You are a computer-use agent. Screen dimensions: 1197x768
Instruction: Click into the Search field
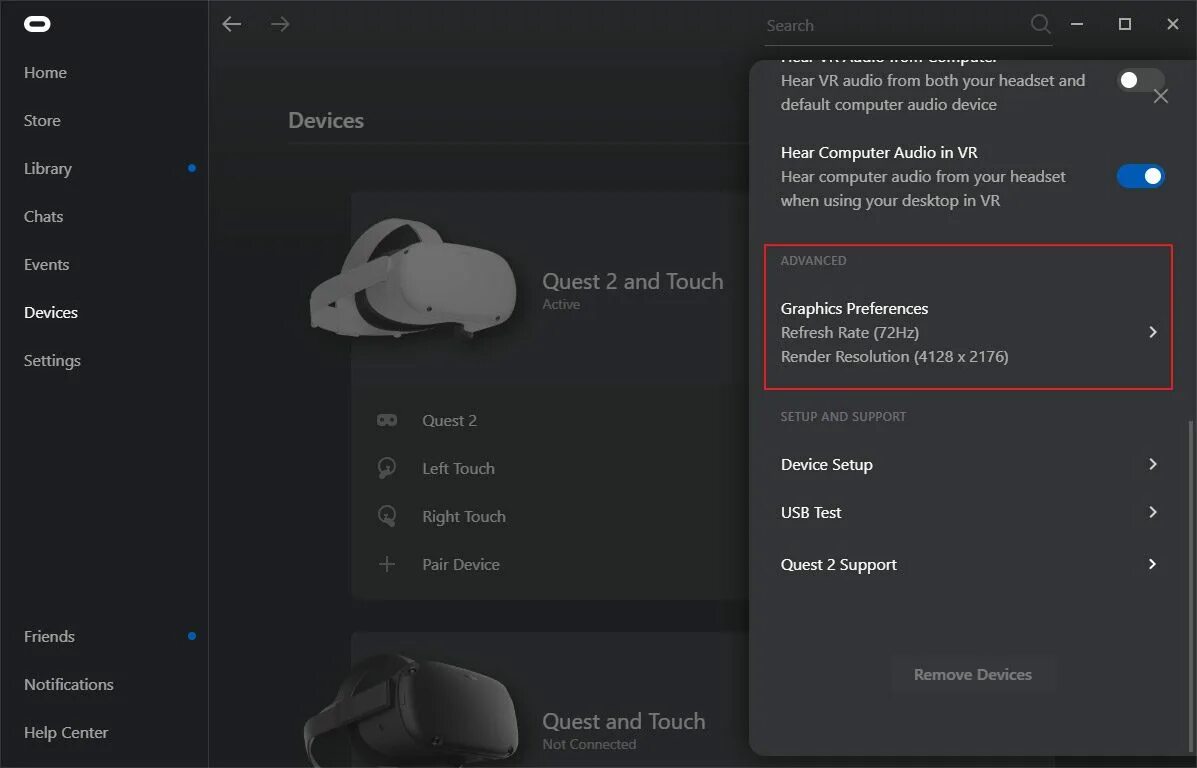point(895,26)
